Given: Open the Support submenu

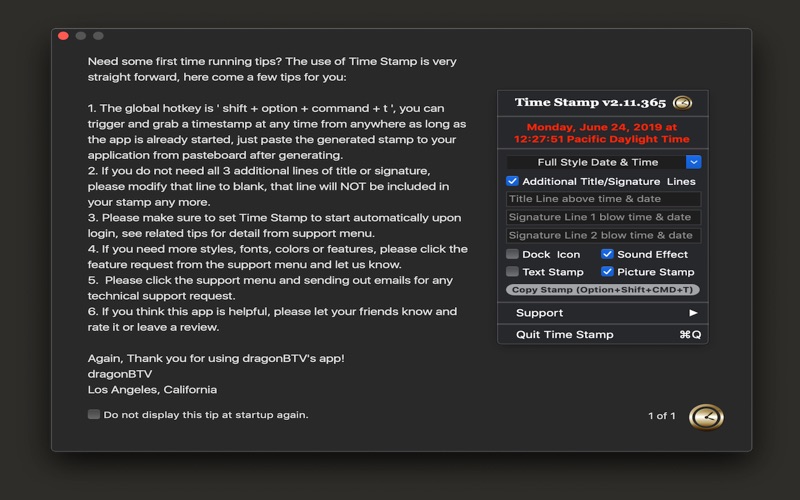Looking at the screenshot, I should (603, 313).
